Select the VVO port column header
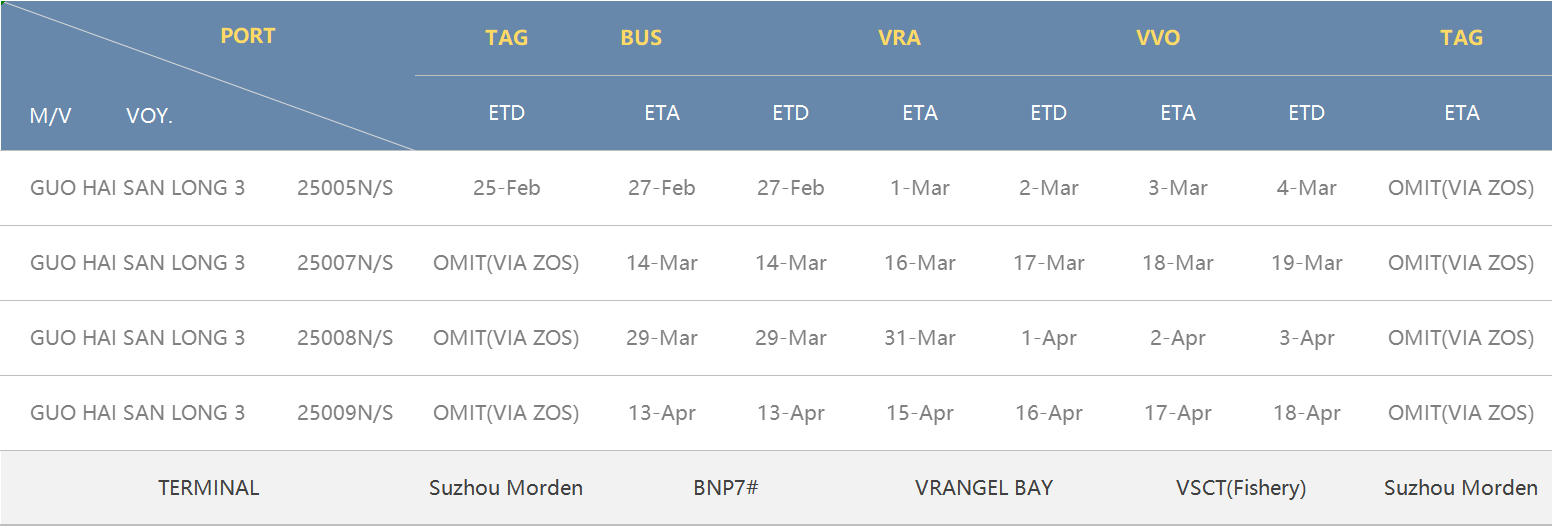The height and width of the screenshot is (526, 1552). [x=1158, y=38]
